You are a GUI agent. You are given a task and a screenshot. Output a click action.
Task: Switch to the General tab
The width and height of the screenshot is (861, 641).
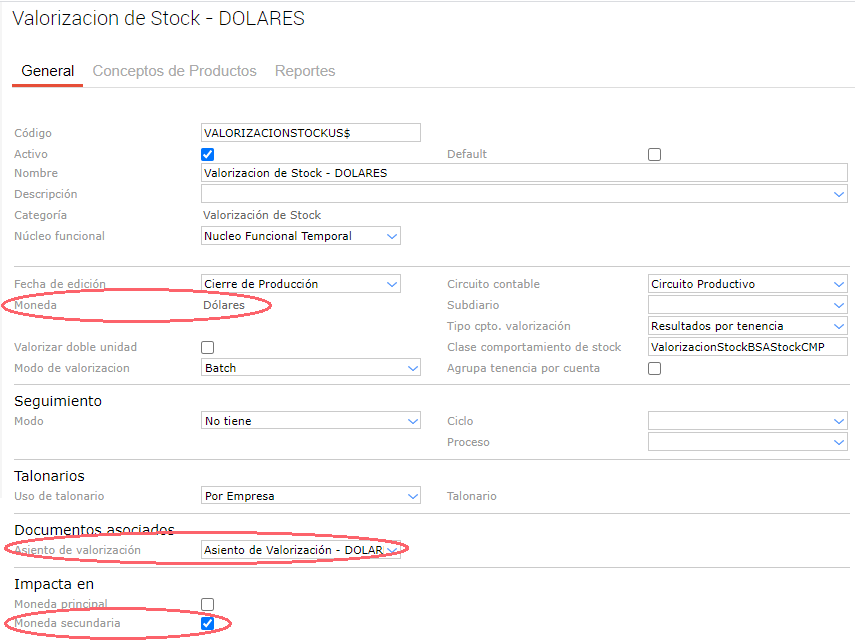[47, 71]
